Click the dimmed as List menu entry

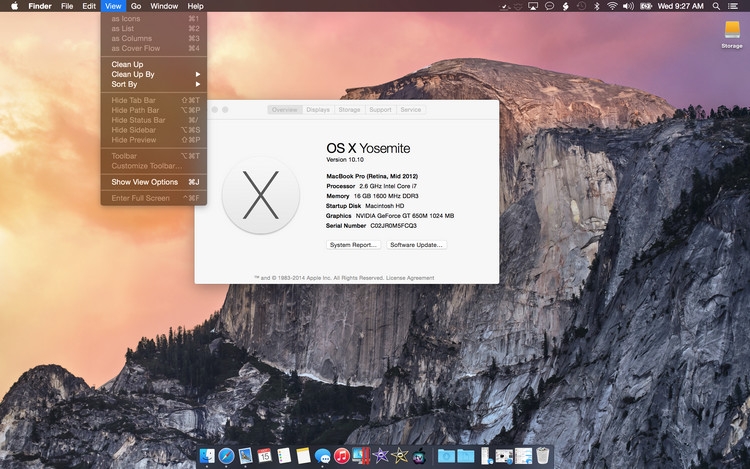154,29
